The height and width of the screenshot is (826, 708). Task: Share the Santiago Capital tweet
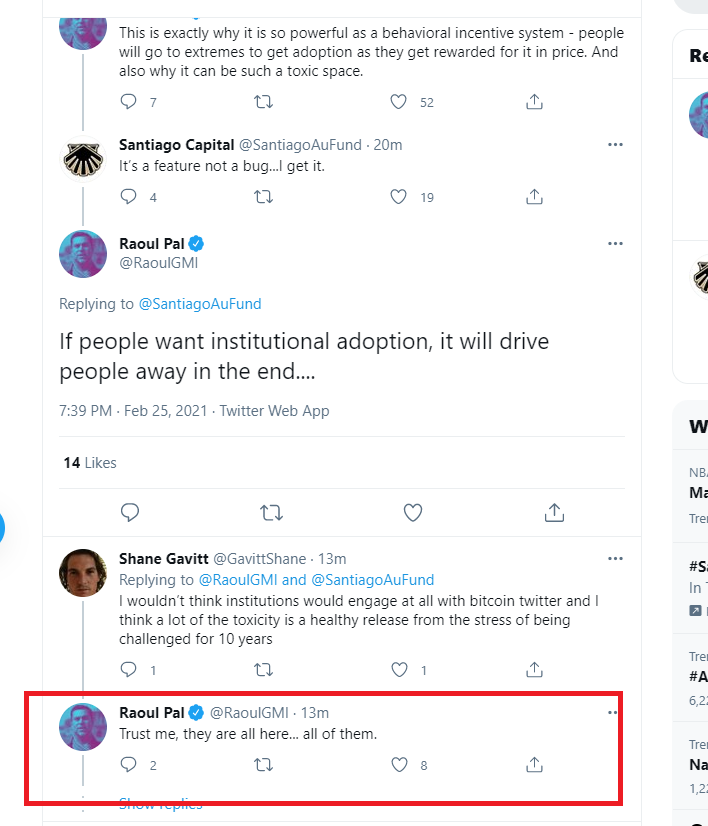[x=534, y=197]
